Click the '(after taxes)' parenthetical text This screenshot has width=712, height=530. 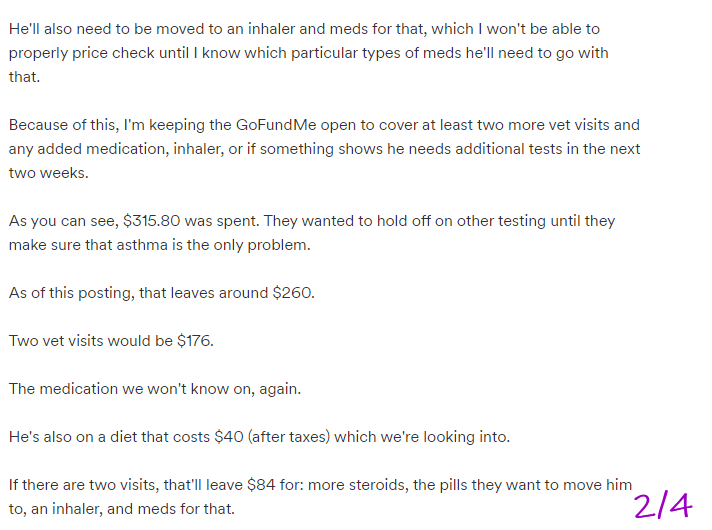[x=289, y=437]
